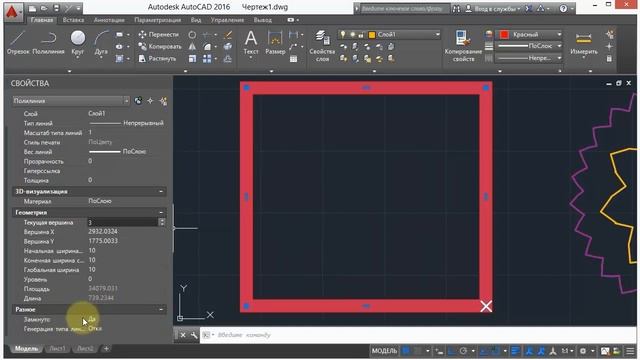This screenshot has height=360, width=640.
Task: Collapse the 3D-визуализация section
Action: pos(161,191)
